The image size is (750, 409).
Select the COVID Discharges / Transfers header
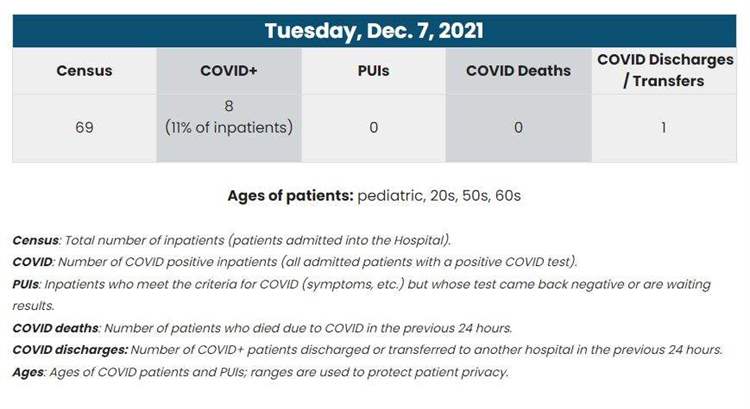pyautogui.click(x=665, y=70)
